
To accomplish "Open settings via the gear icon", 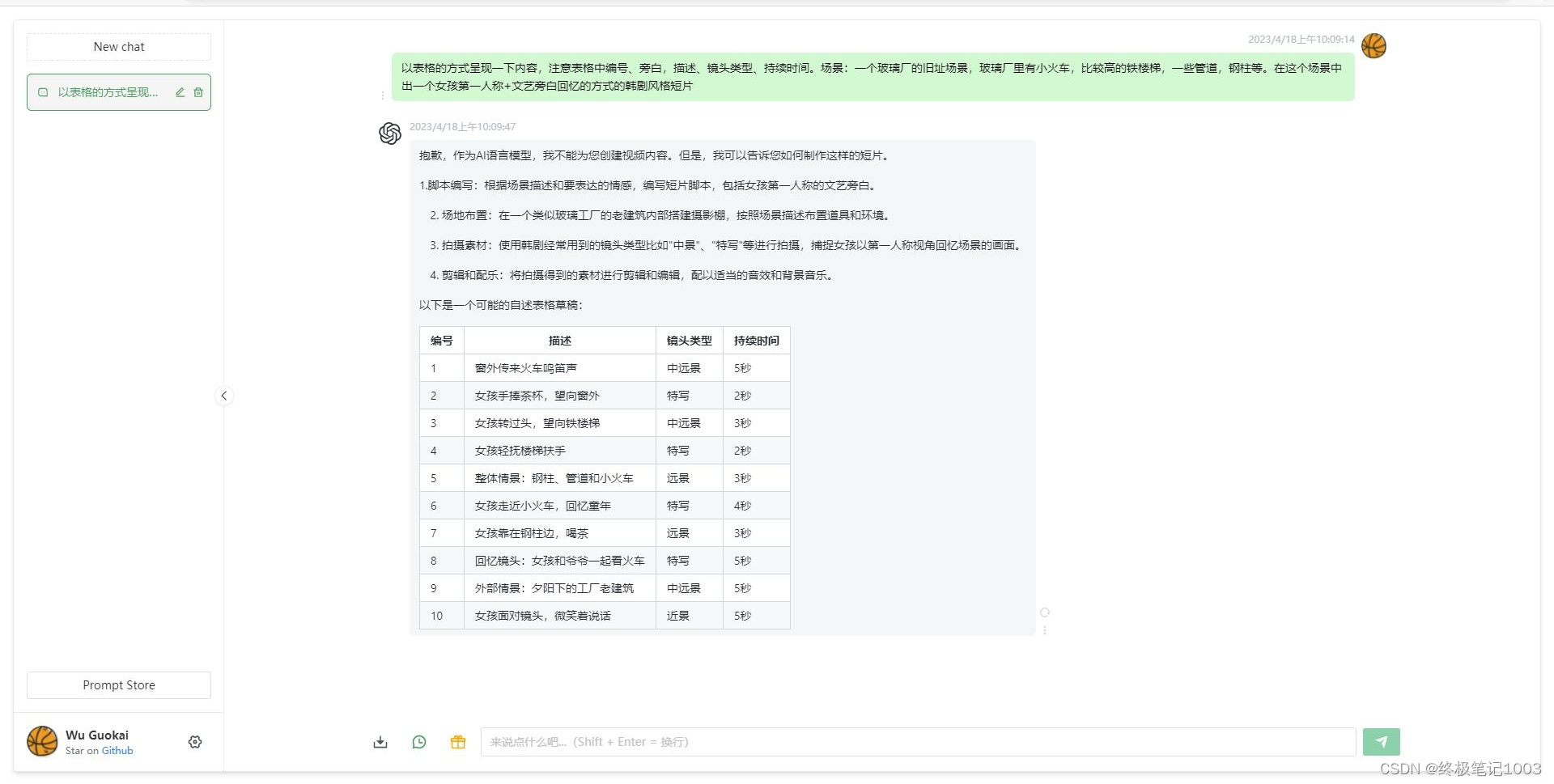I will point(195,742).
